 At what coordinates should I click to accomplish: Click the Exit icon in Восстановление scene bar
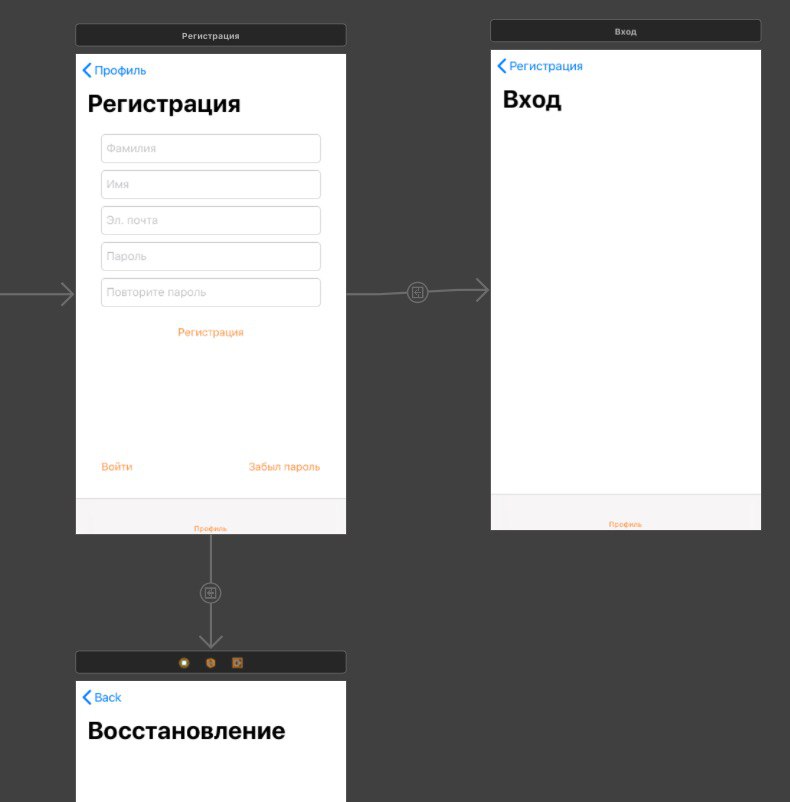(237, 663)
